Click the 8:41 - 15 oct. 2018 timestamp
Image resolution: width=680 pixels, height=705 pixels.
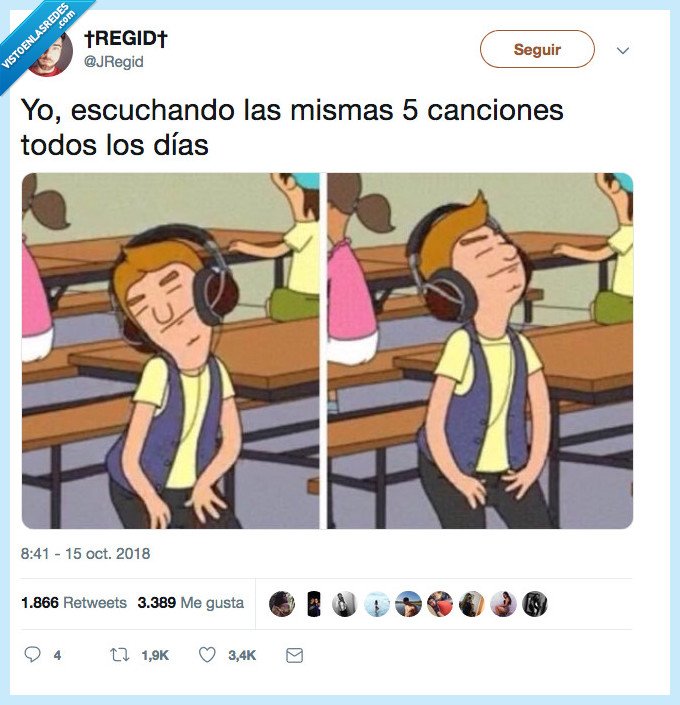pos(85,553)
